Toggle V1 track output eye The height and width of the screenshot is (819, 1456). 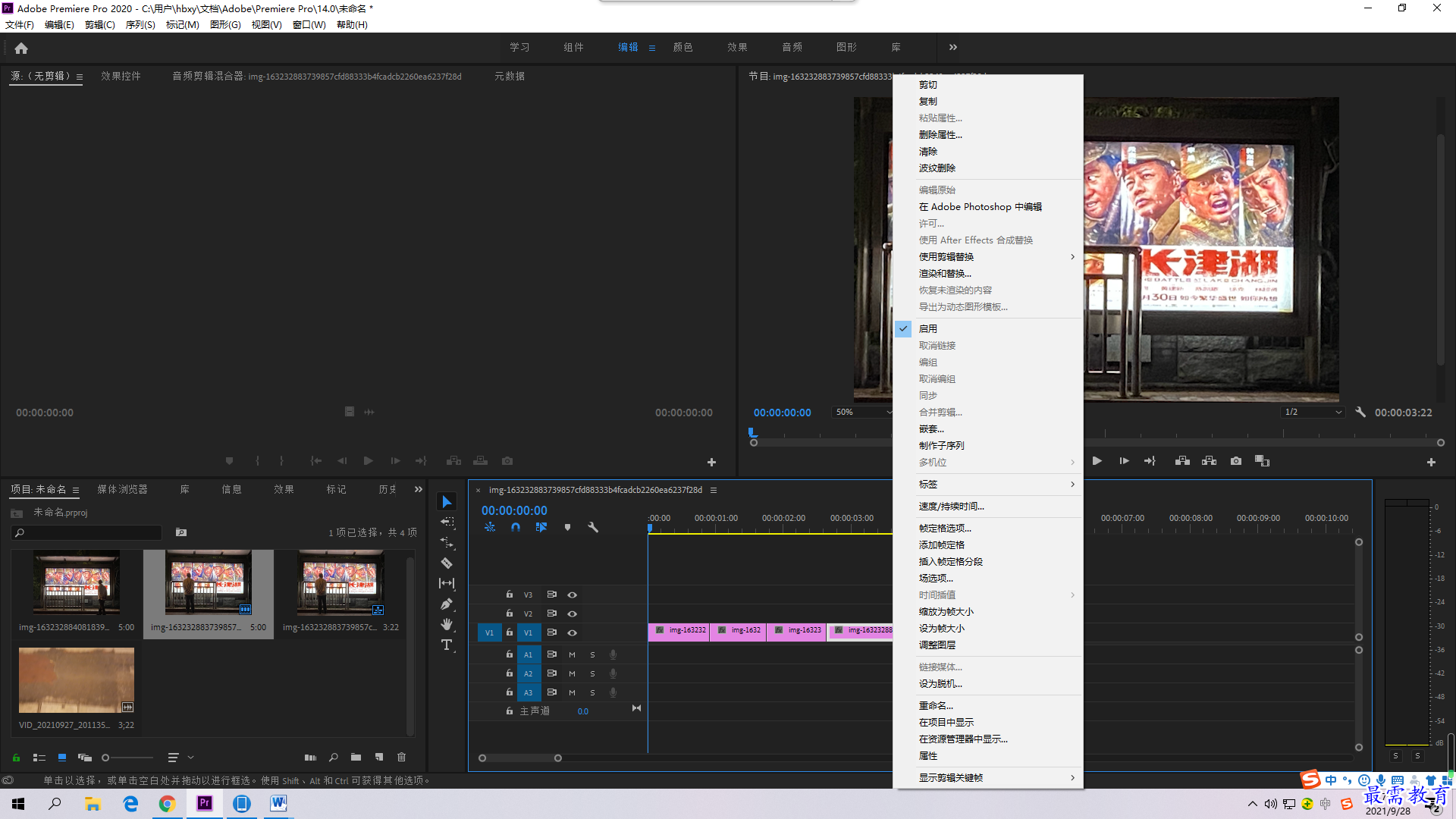[573, 632]
